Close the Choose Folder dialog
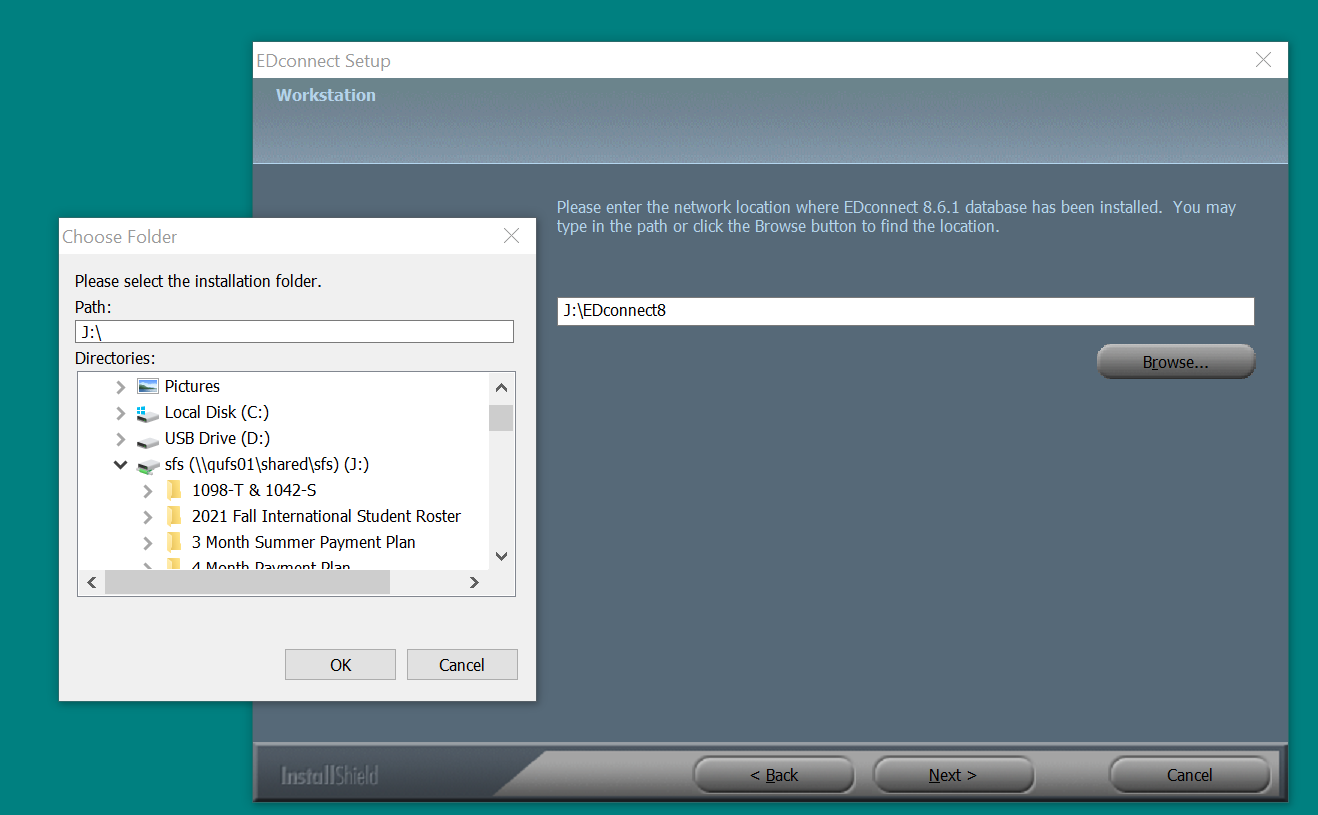1318x815 pixels. pyautogui.click(x=511, y=236)
